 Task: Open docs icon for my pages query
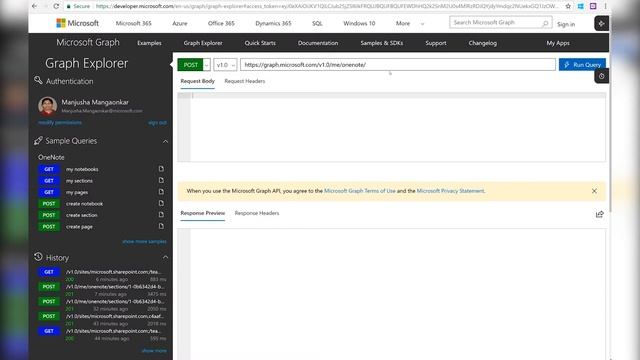pyautogui.click(x=161, y=192)
